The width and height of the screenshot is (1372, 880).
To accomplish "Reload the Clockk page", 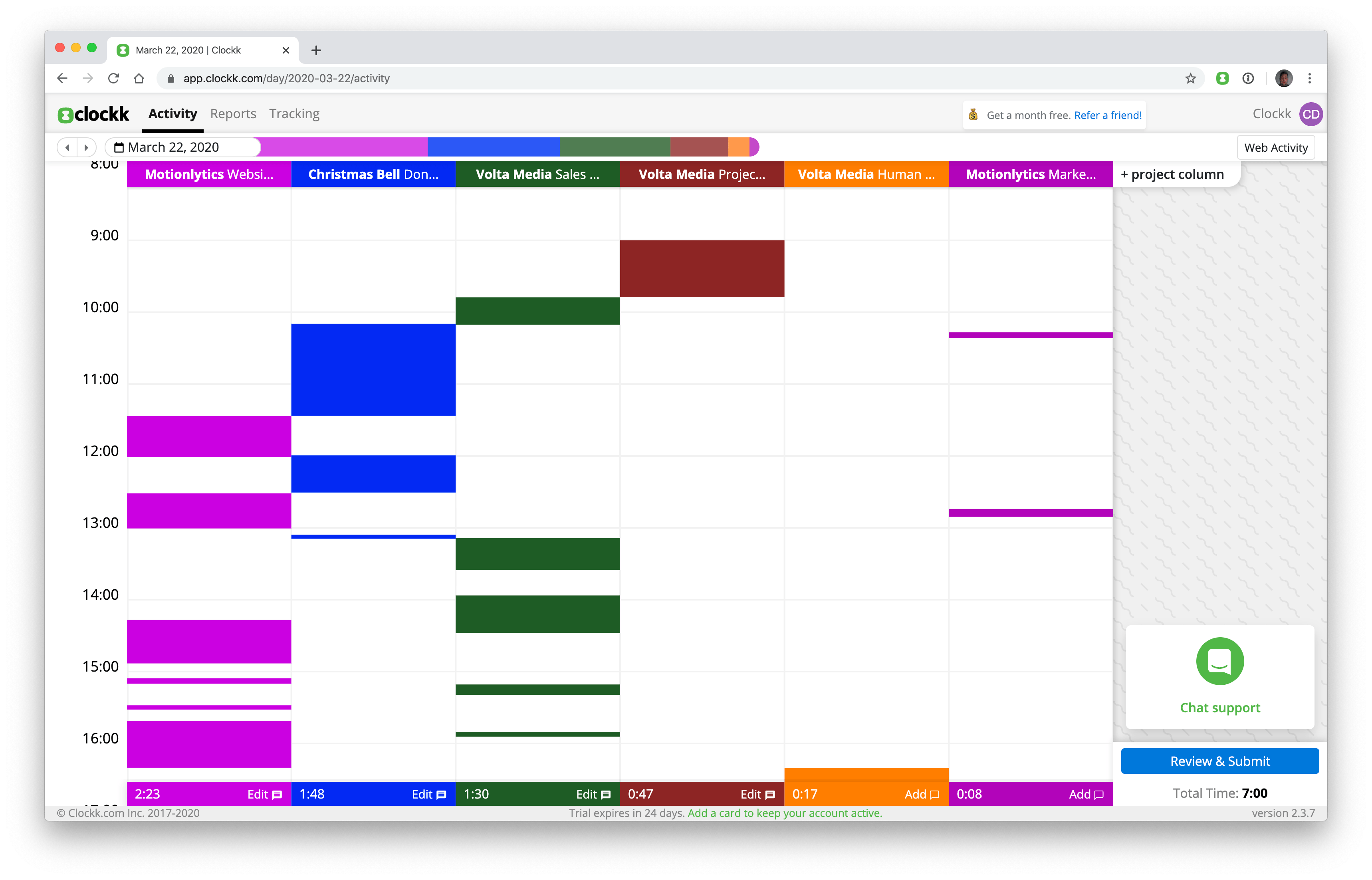I will tap(113, 78).
